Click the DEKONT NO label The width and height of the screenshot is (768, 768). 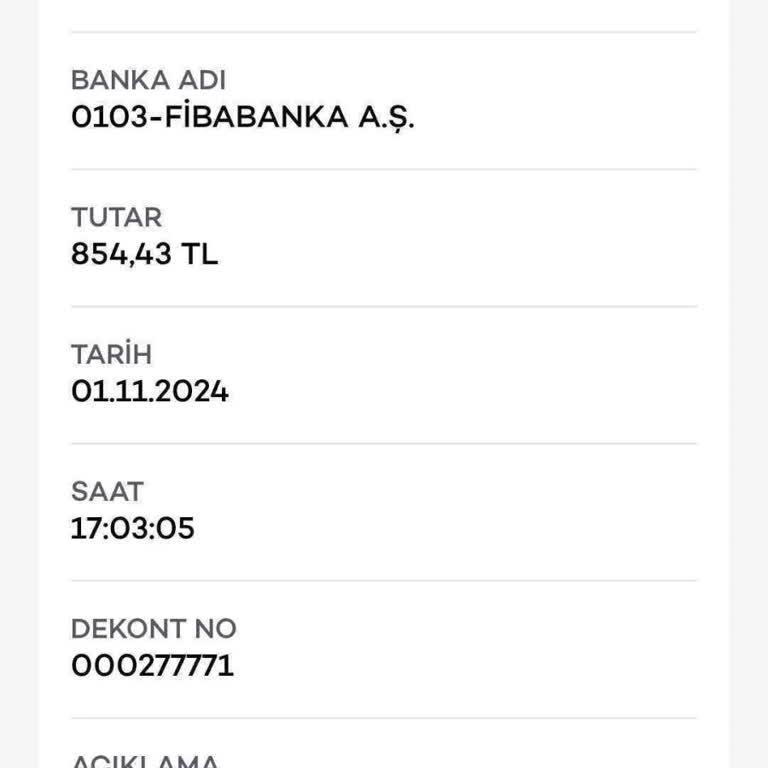tap(154, 628)
